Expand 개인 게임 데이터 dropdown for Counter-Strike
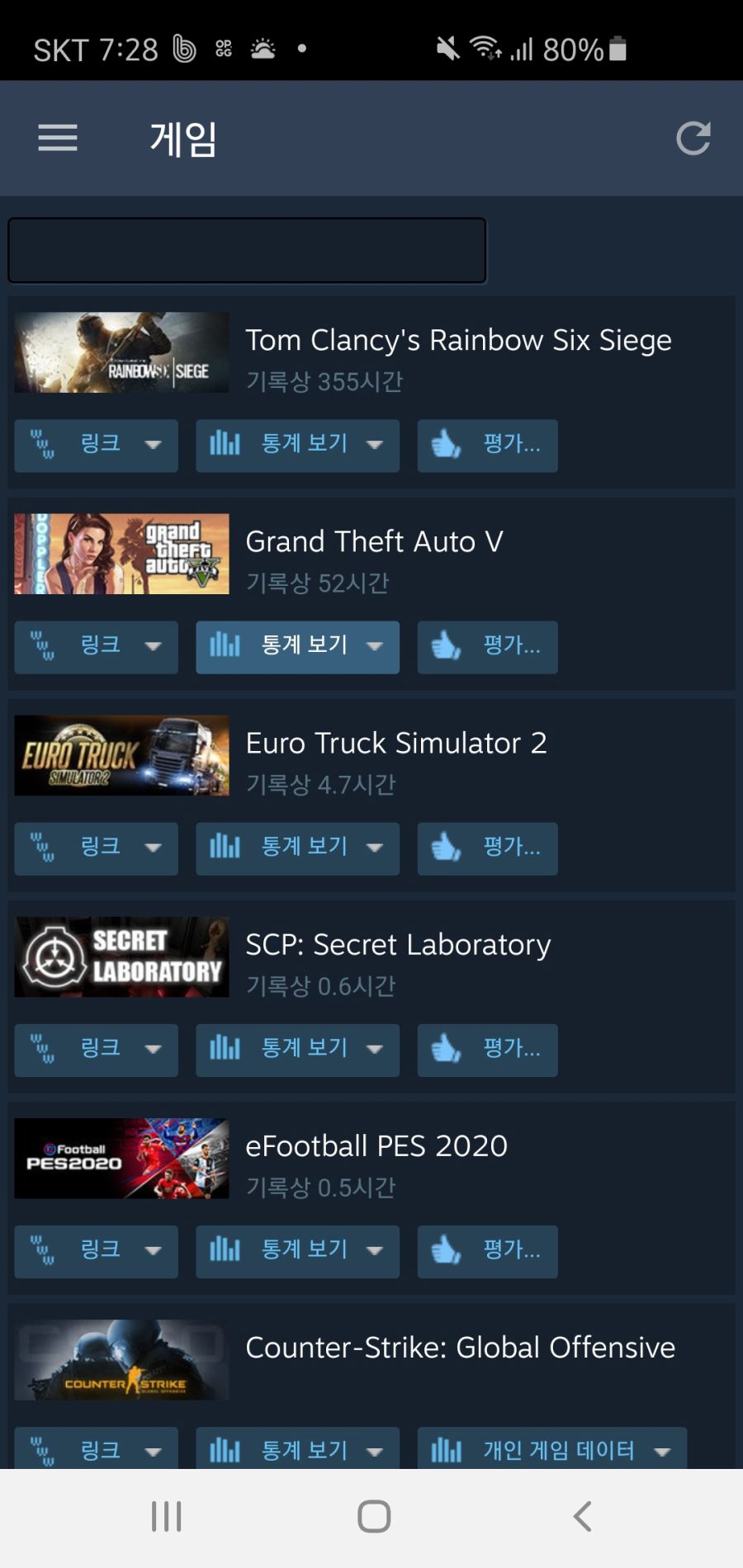The height and width of the screenshot is (1568, 743). pos(662,1452)
